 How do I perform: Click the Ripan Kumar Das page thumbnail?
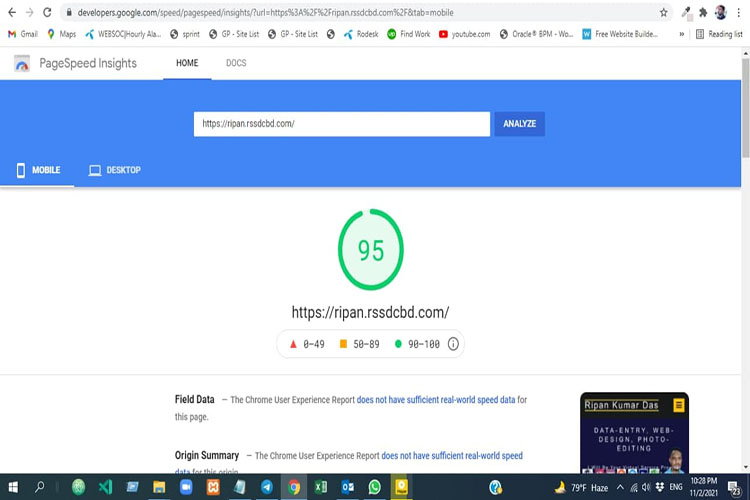tap(634, 433)
